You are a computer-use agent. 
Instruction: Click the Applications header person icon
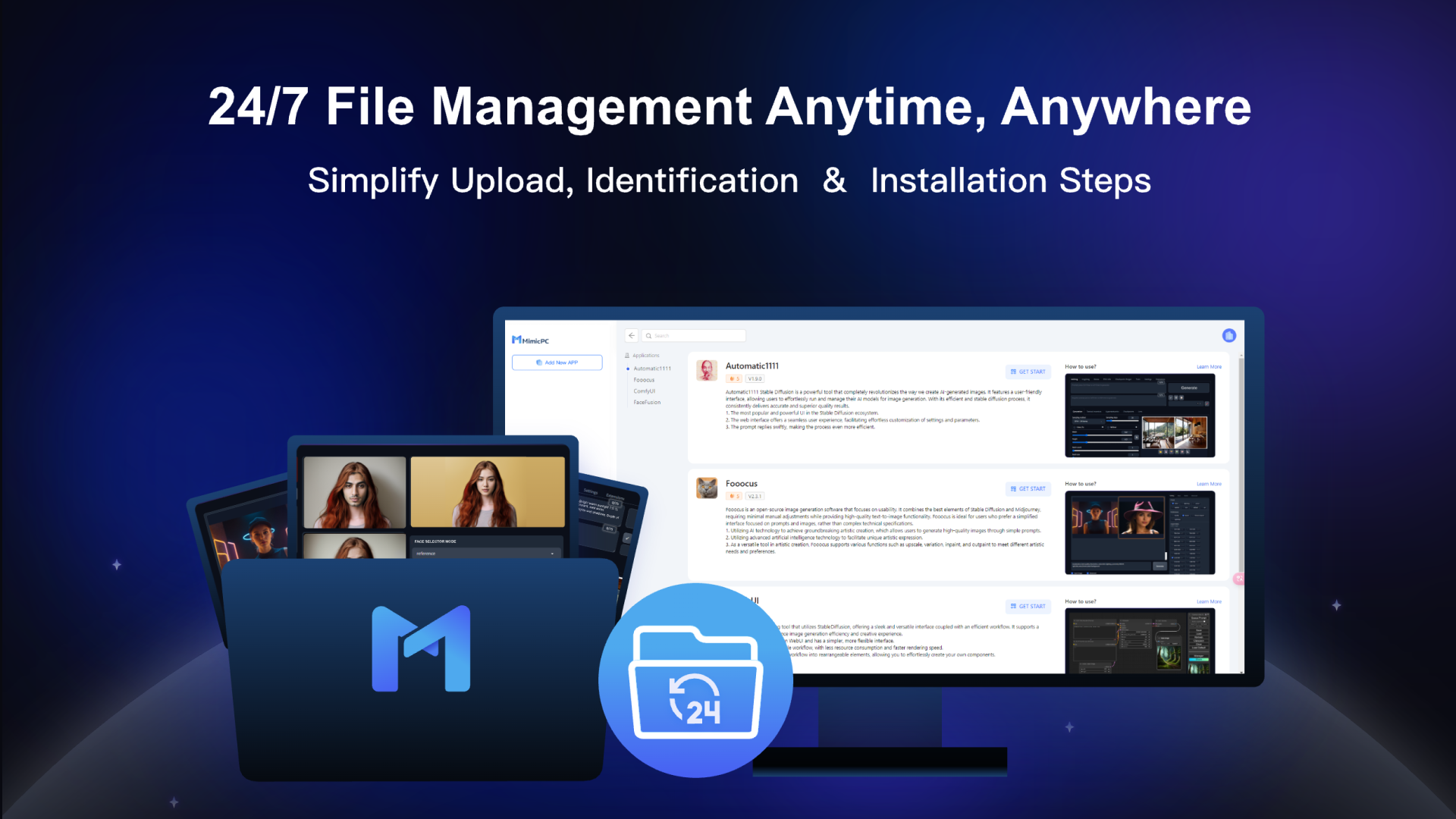coord(627,356)
